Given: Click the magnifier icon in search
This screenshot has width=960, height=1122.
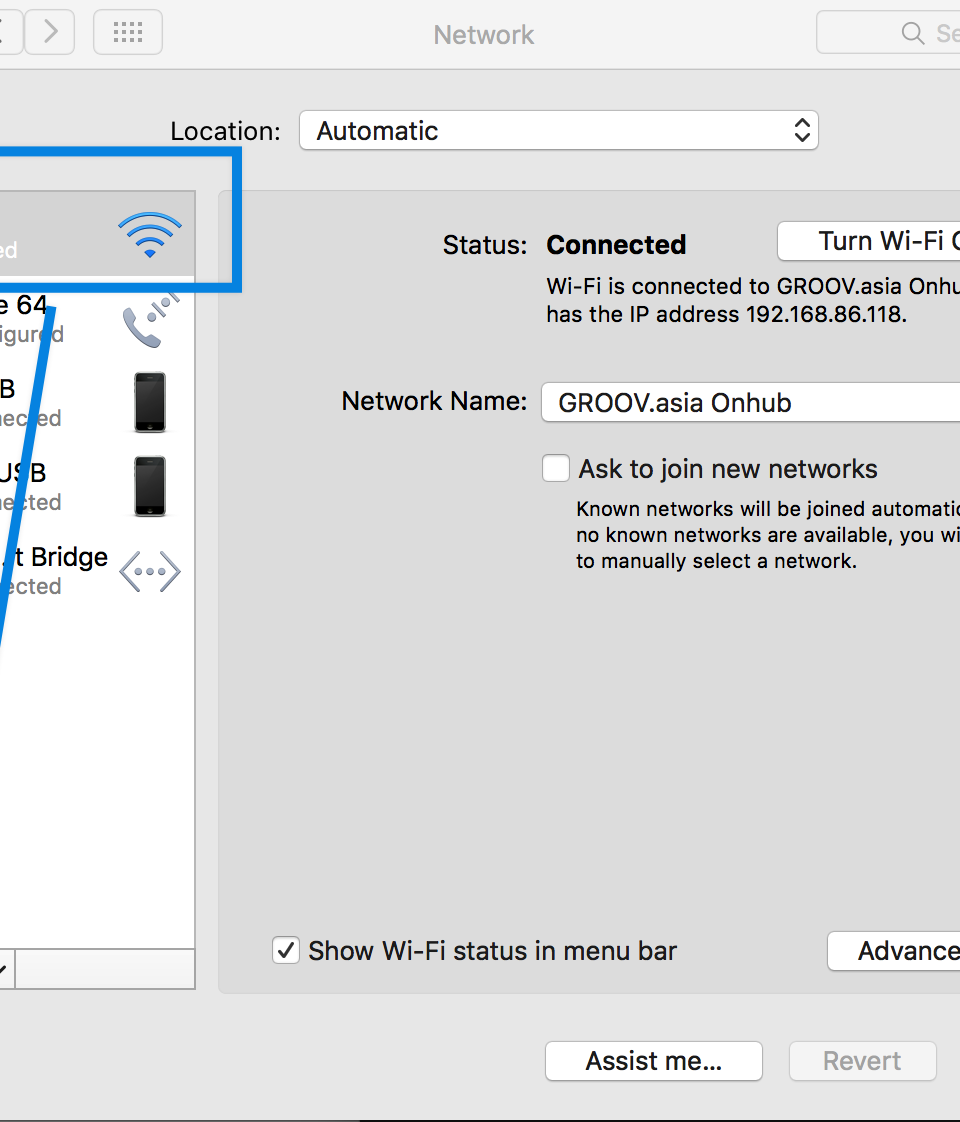Looking at the screenshot, I should pyautogui.click(x=912, y=33).
